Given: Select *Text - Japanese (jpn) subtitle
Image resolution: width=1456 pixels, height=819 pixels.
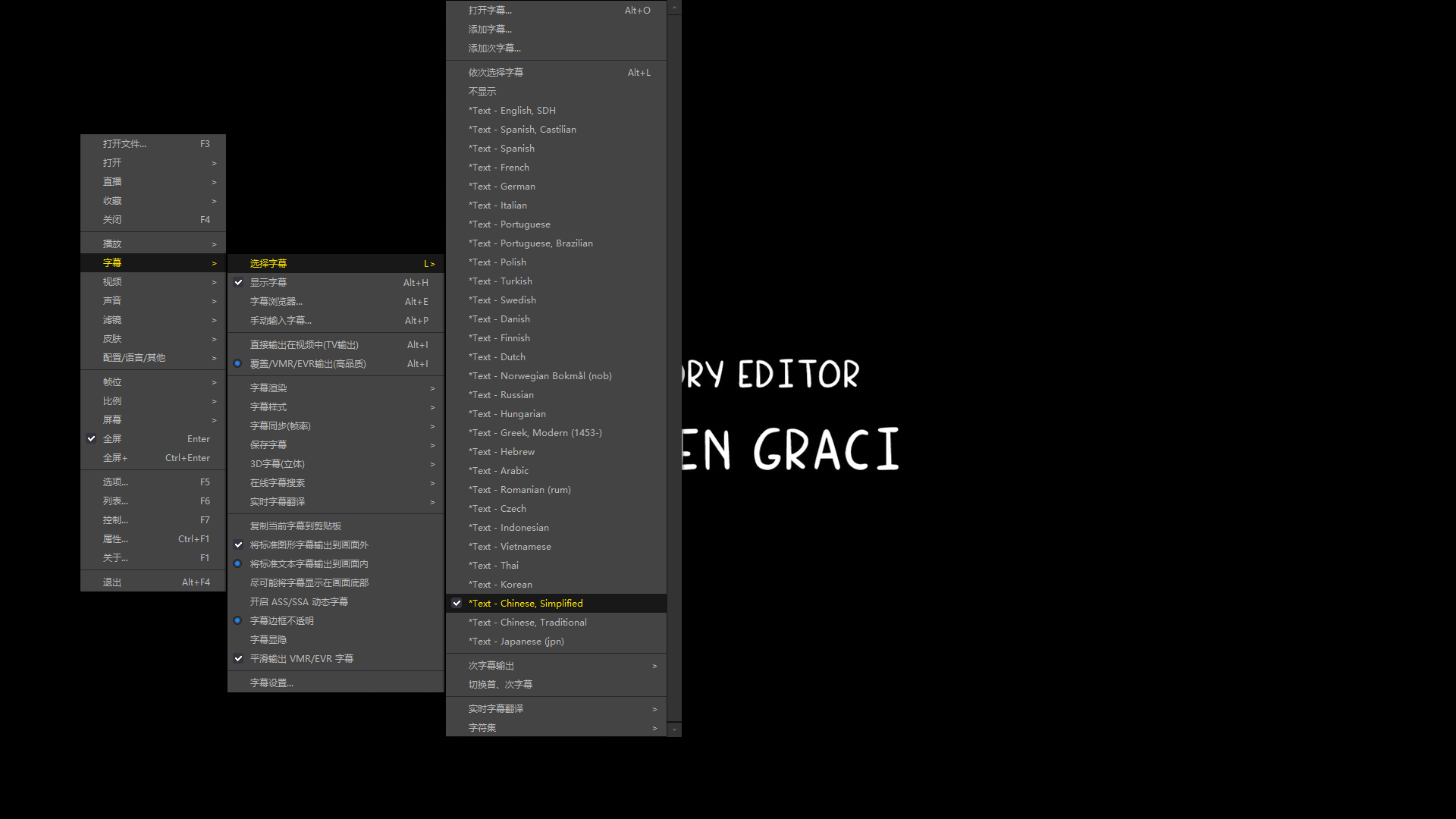Looking at the screenshot, I should point(556,642).
